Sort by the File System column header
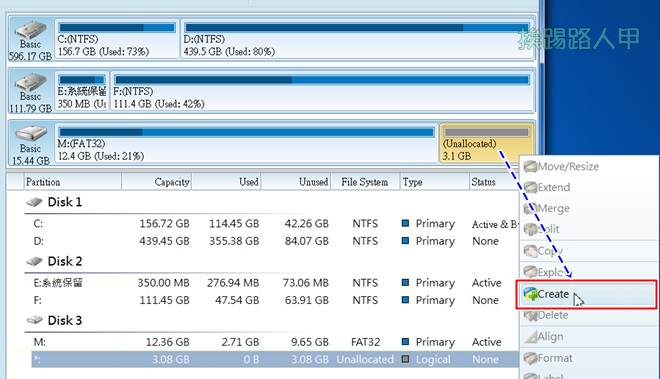Viewport: 660px width, 379px height. tap(365, 182)
